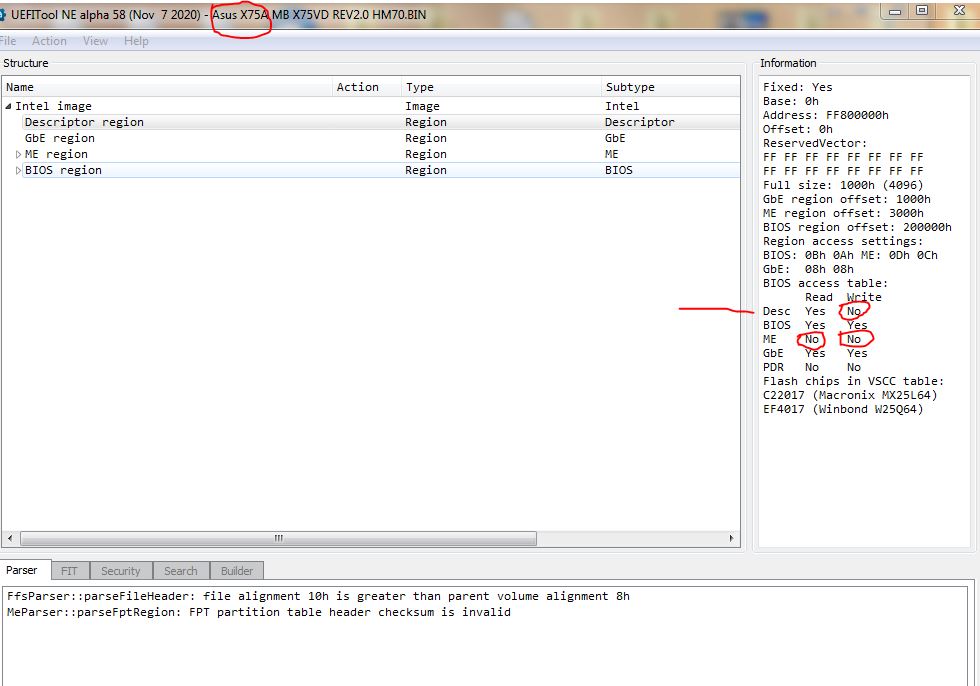
Task: Click the 'BIOS' subtype cell
Action: (x=619, y=170)
